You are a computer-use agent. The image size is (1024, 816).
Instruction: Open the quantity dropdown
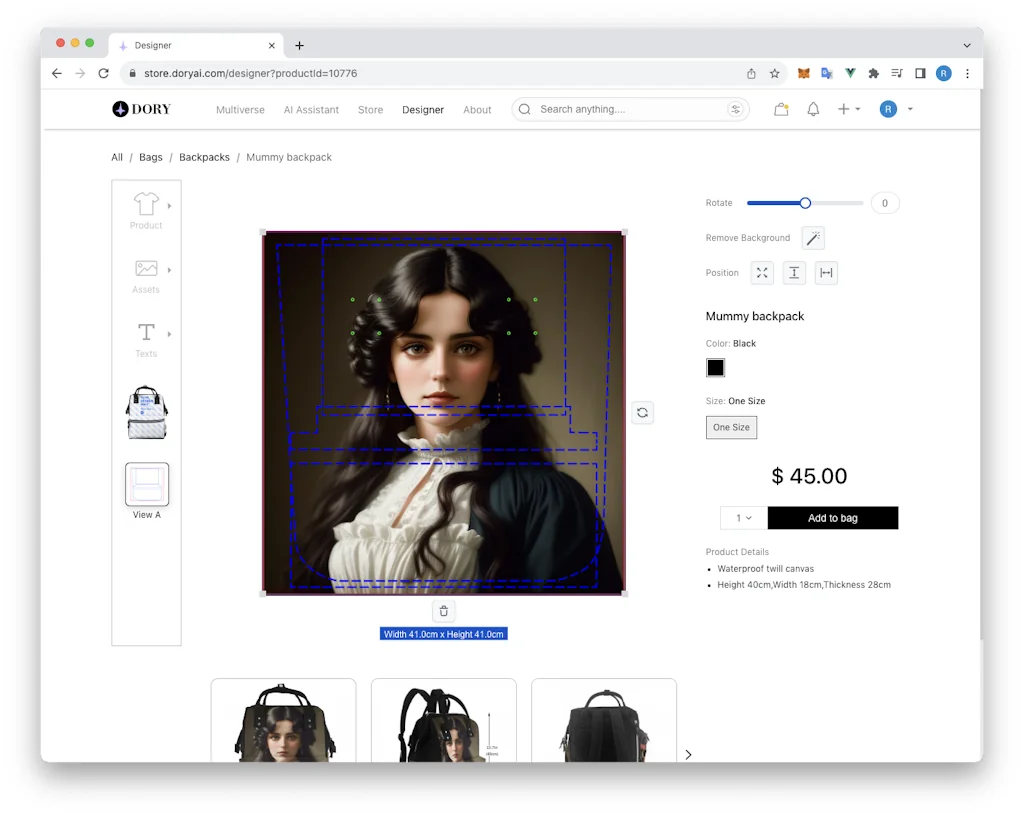[x=743, y=518]
